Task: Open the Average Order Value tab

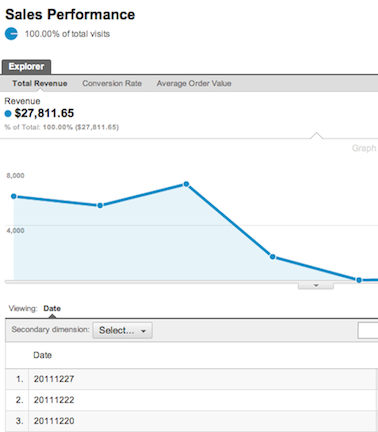Action: 194,83
